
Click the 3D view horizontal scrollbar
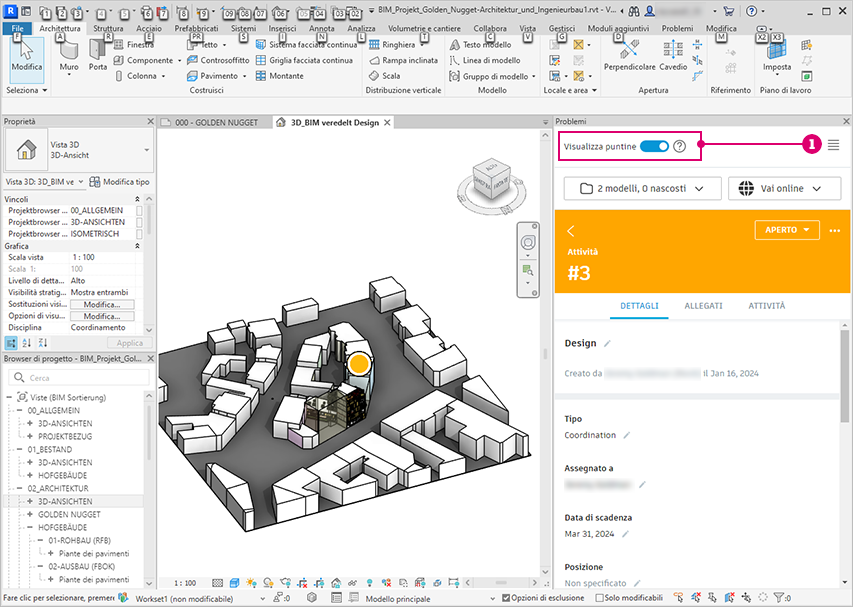(x=500, y=583)
